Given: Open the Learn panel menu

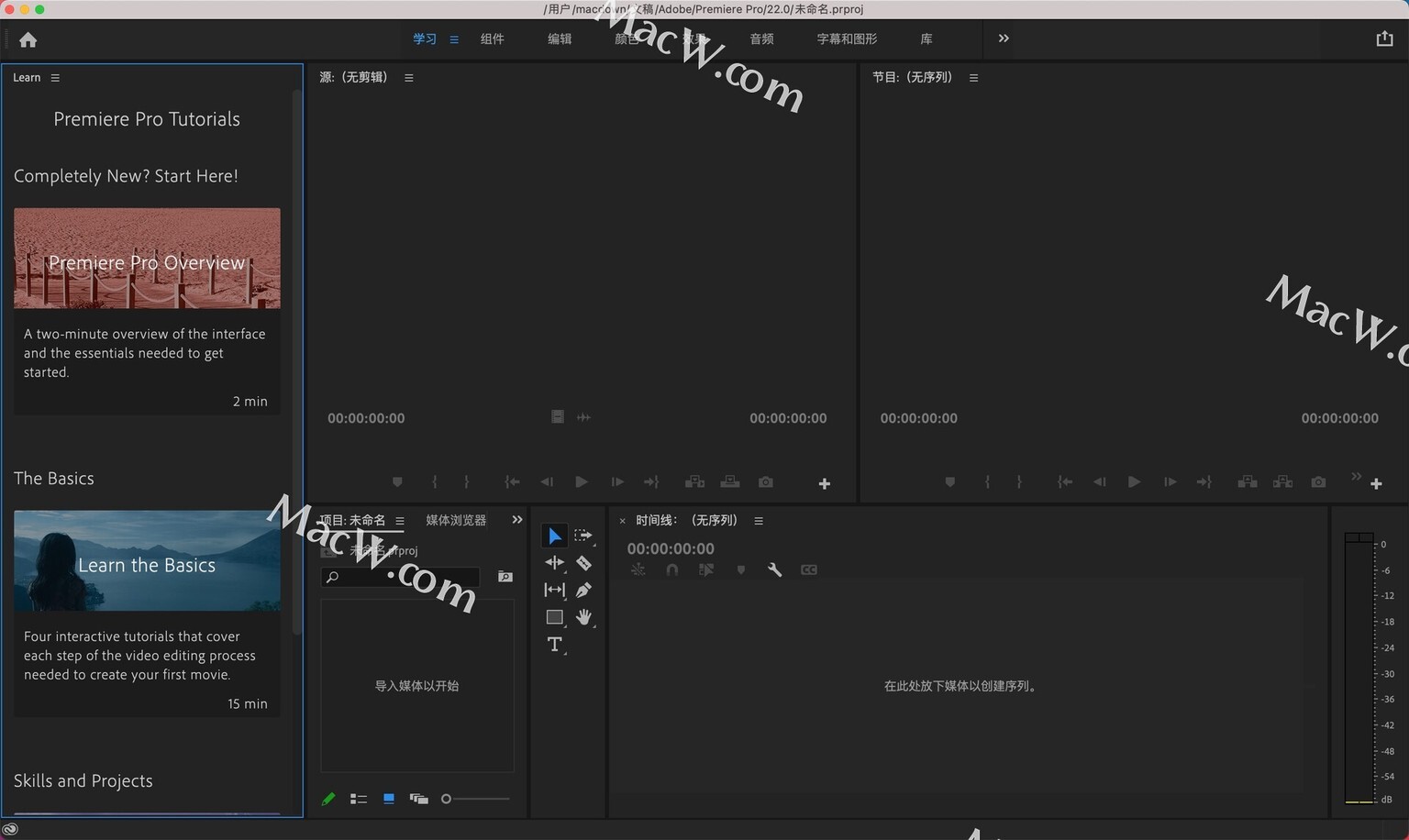Looking at the screenshot, I should tap(55, 78).
